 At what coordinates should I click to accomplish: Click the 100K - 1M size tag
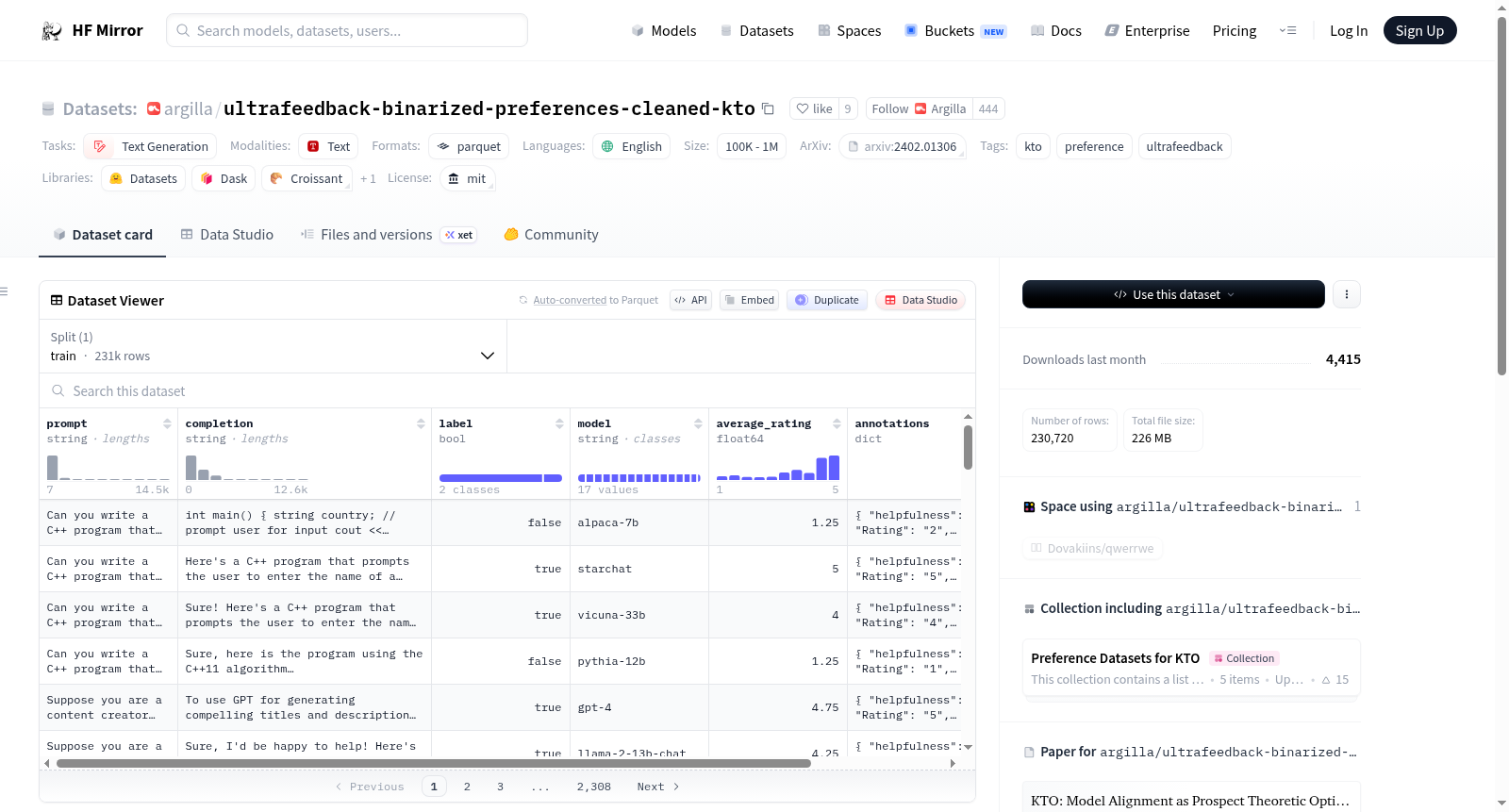click(x=752, y=146)
